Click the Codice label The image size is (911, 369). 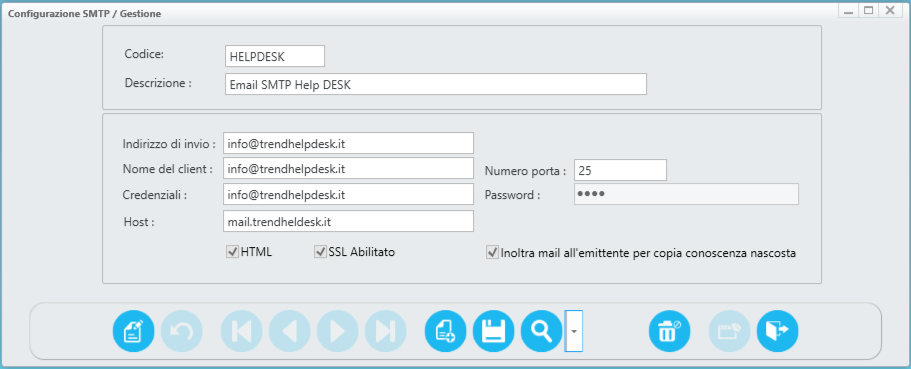point(145,54)
